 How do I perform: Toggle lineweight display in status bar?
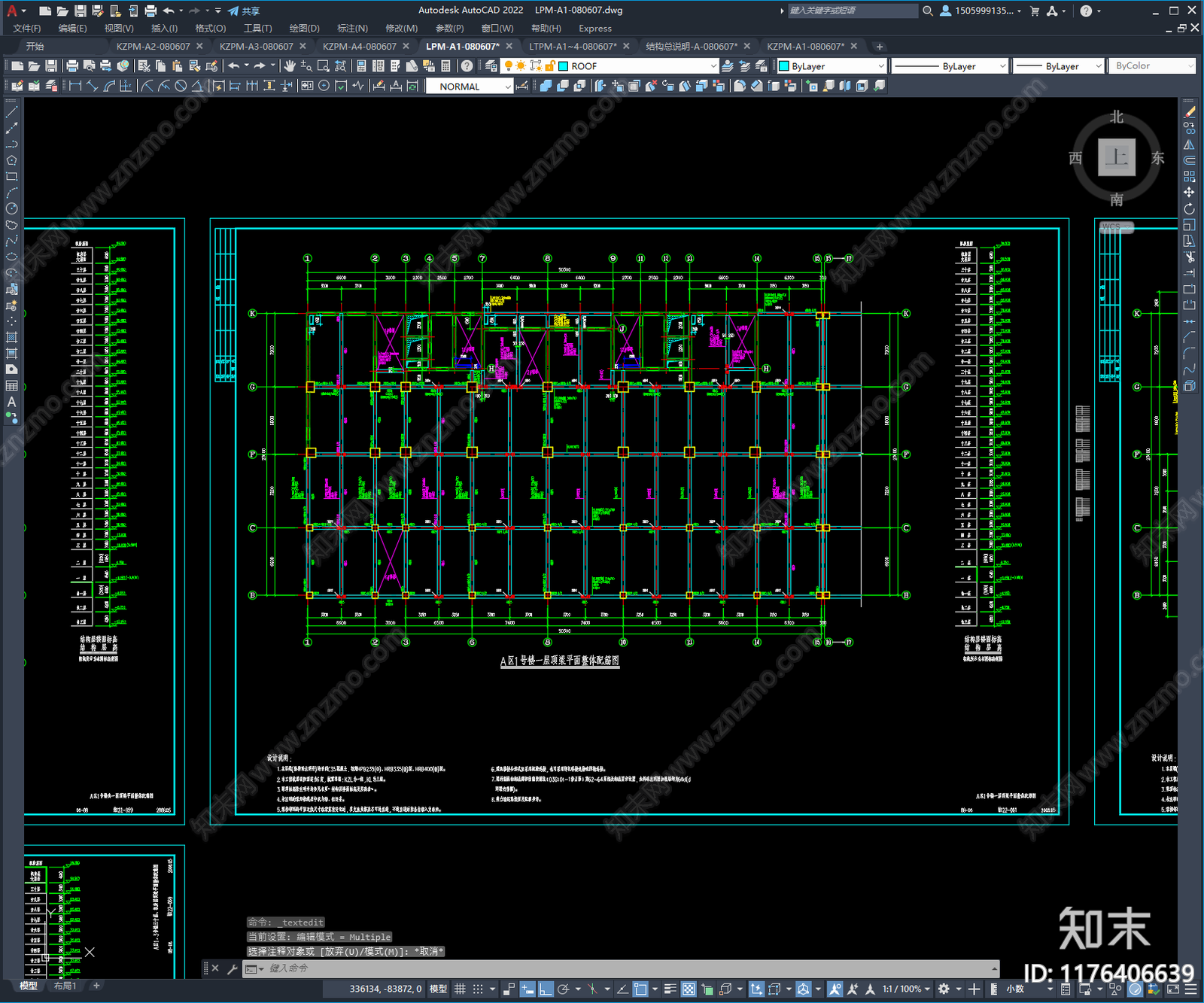pyautogui.click(x=670, y=989)
